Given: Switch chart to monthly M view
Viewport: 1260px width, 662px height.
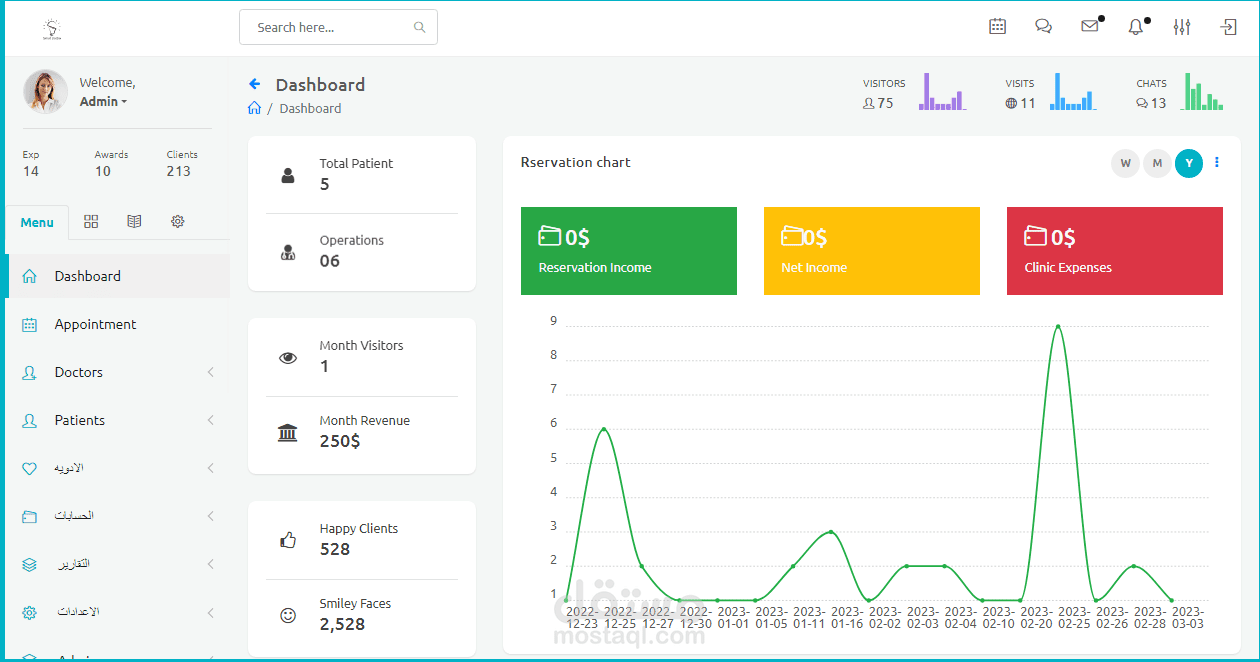Looking at the screenshot, I should [1157, 163].
